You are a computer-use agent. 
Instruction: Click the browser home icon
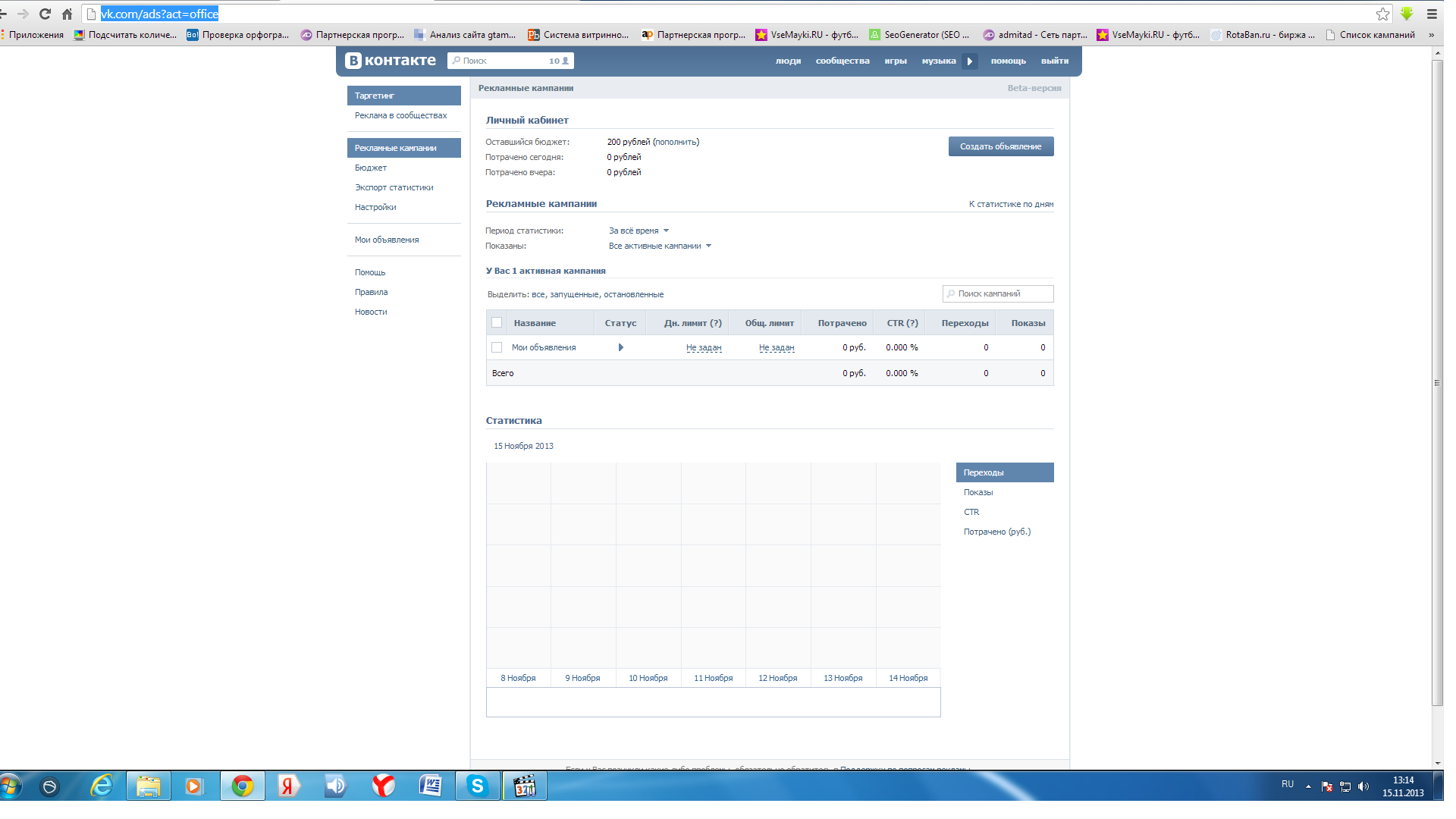(67, 14)
